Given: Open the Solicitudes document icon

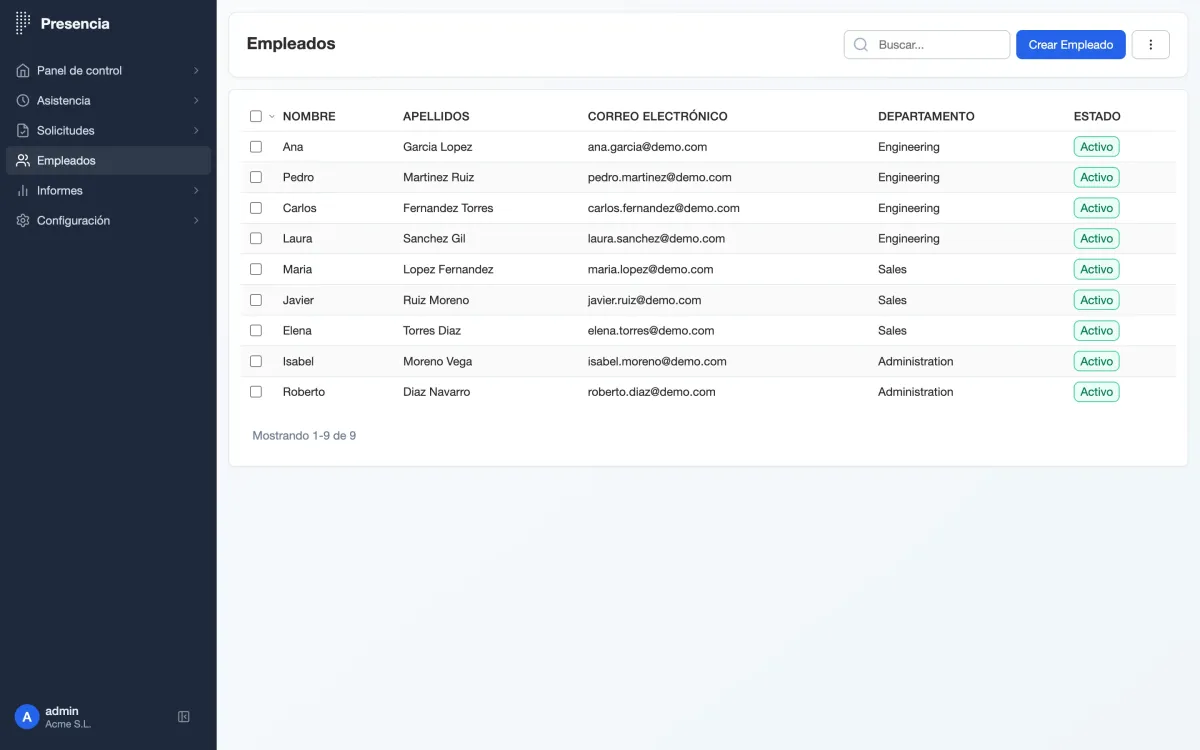Looking at the screenshot, I should tap(22, 130).
